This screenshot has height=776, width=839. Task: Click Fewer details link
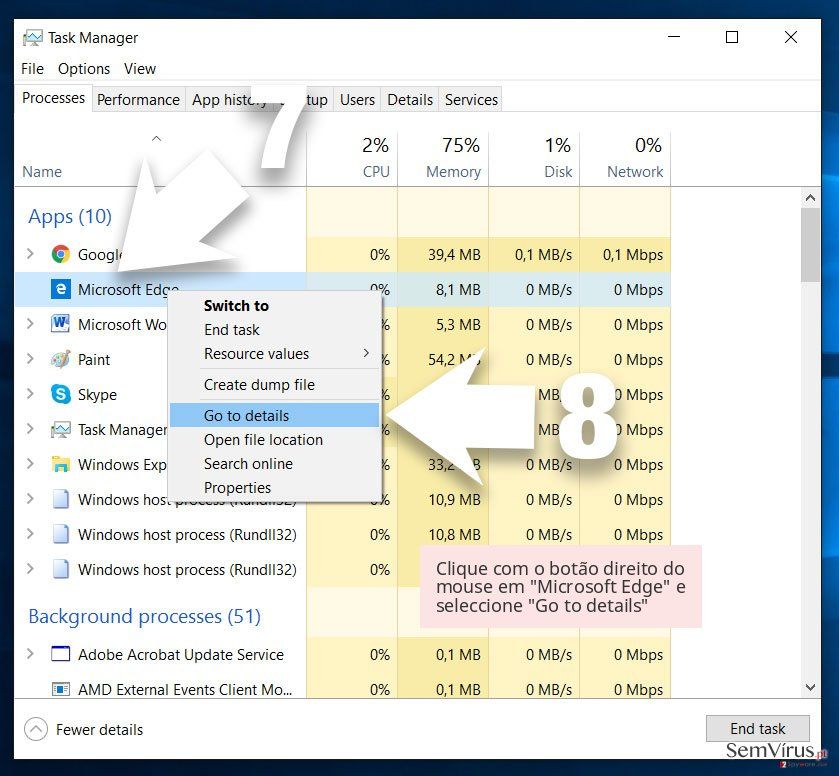(x=100, y=729)
